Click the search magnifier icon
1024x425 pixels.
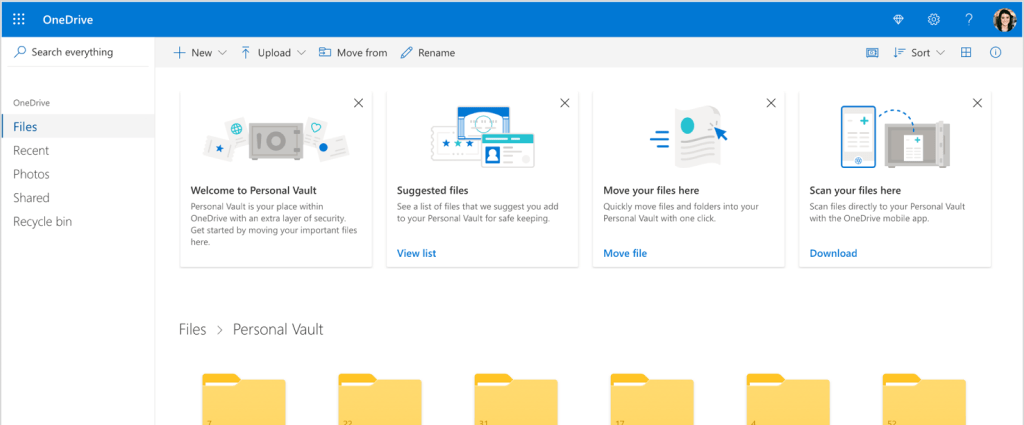[x=20, y=52]
